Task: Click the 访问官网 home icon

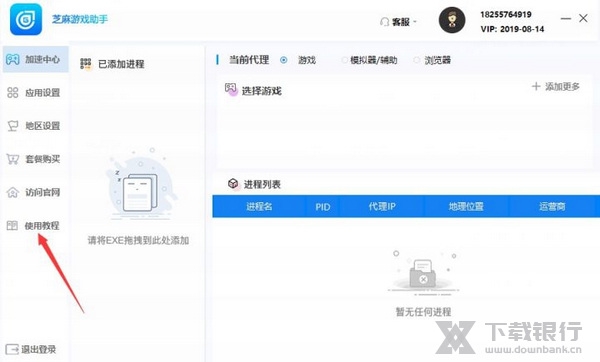Action: [x=13, y=192]
